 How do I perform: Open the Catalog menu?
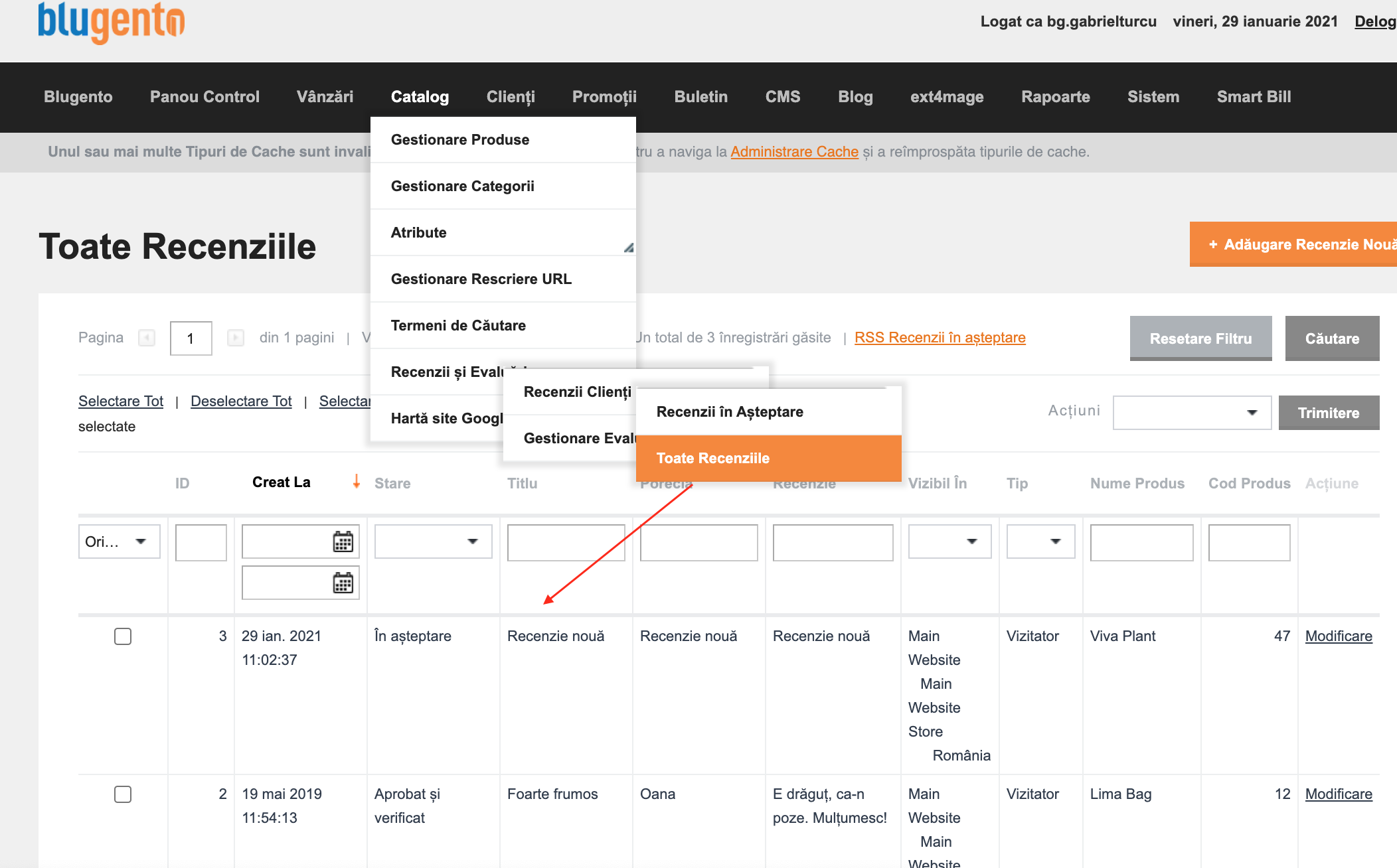[x=420, y=97]
